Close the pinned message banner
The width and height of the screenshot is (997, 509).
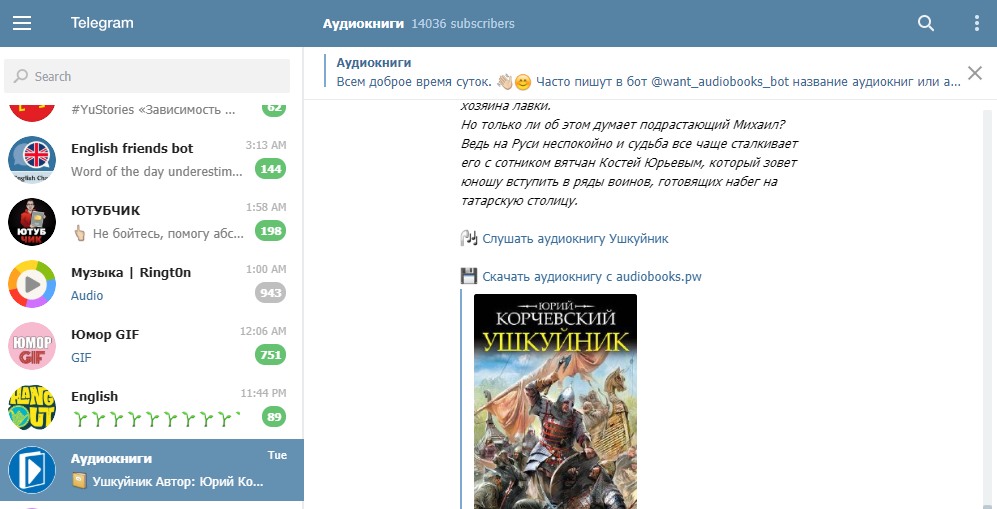(x=975, y=72)
